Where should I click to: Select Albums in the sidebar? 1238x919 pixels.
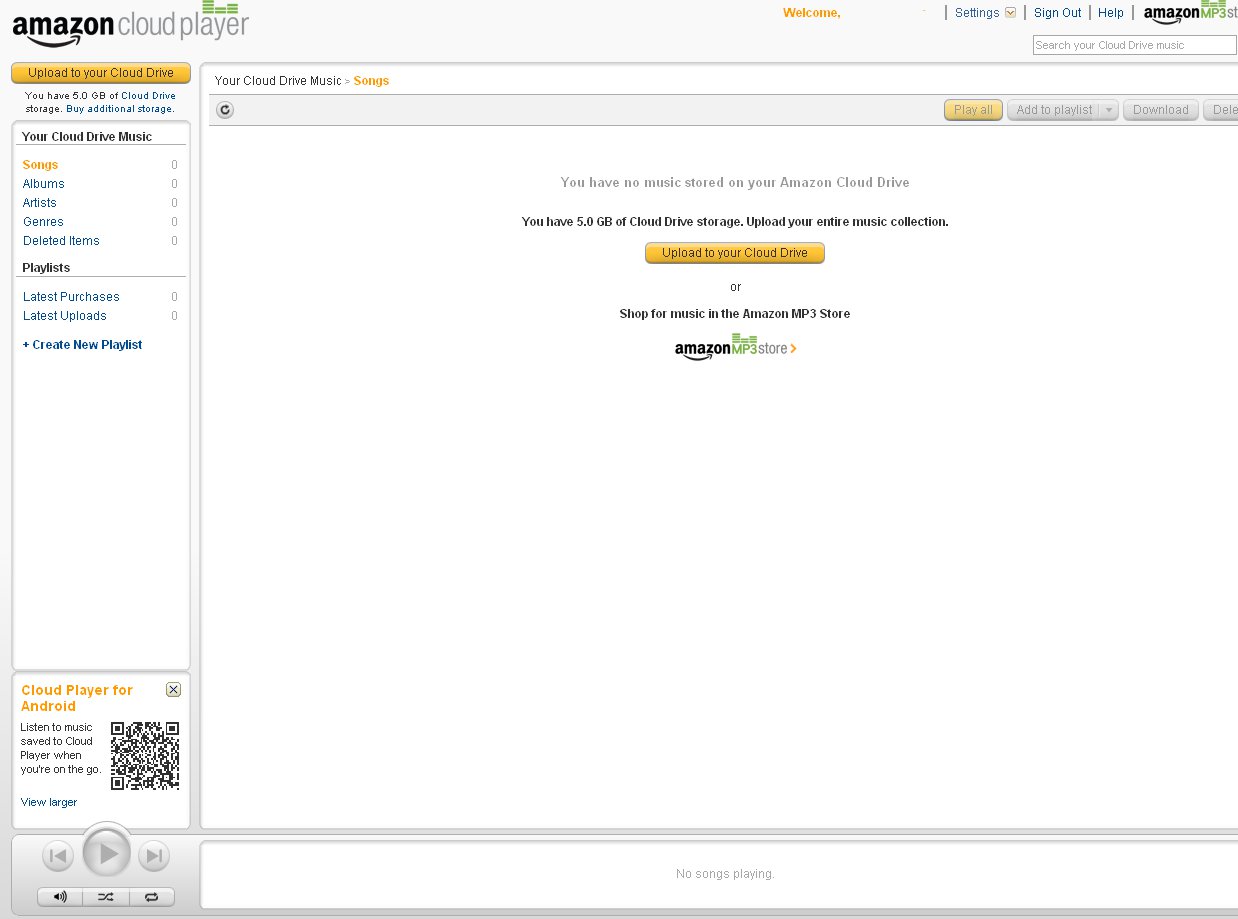pos(44,184)
